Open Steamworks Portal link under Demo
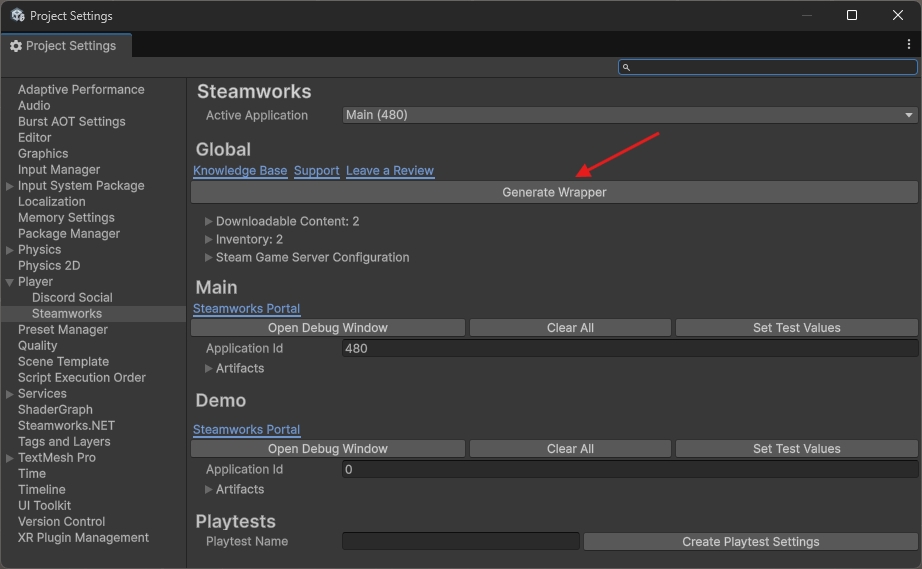 [x=246, y=430]
